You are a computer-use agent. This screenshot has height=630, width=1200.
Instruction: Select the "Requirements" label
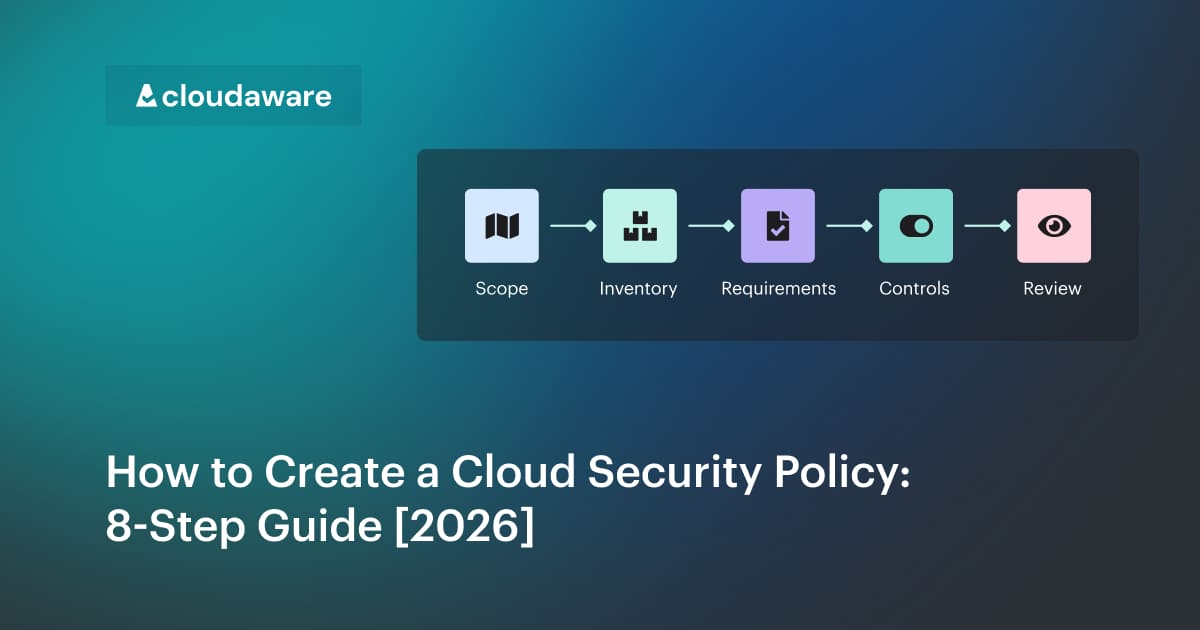pos(778,289)
